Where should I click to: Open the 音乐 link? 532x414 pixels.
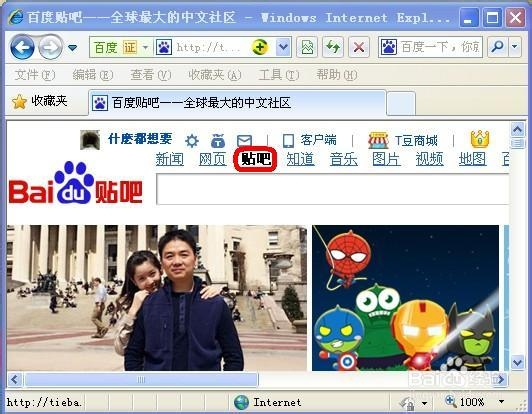[344, 159]
